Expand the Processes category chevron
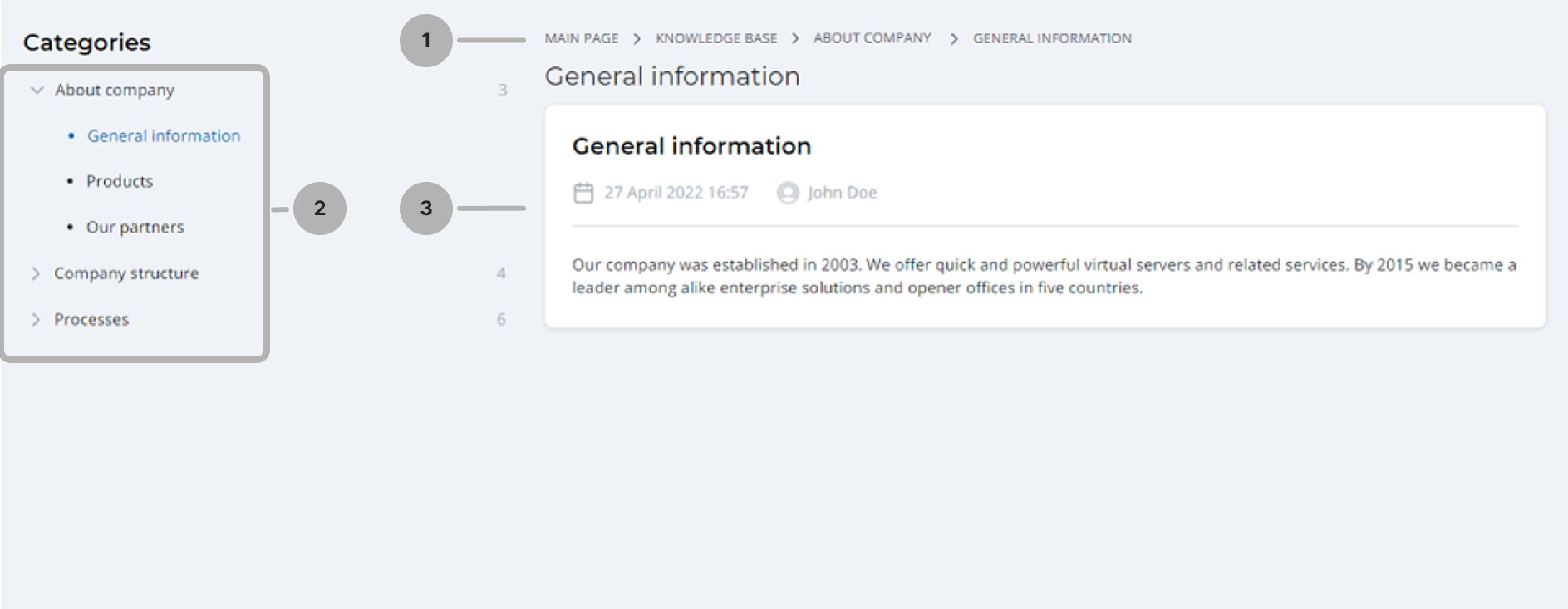Screen dimensions: 1568x609 click(x=36, y=319)
